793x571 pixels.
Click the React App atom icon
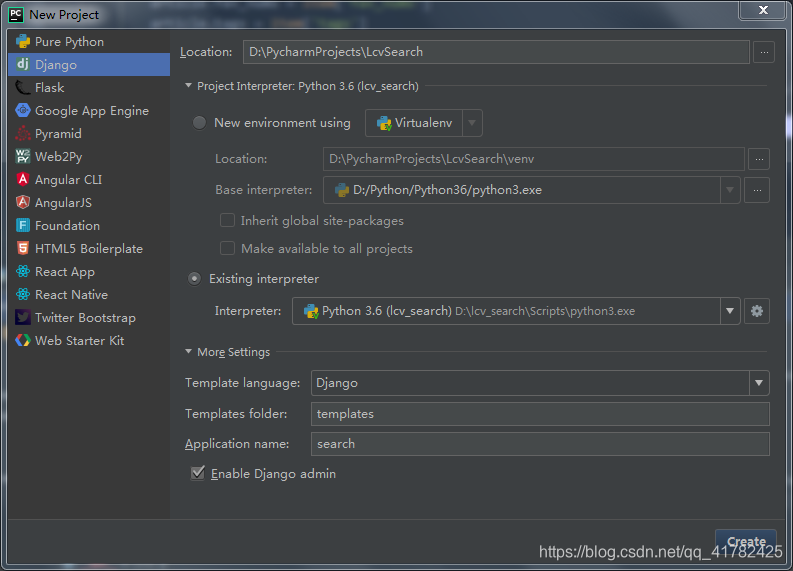coord(23,271)
